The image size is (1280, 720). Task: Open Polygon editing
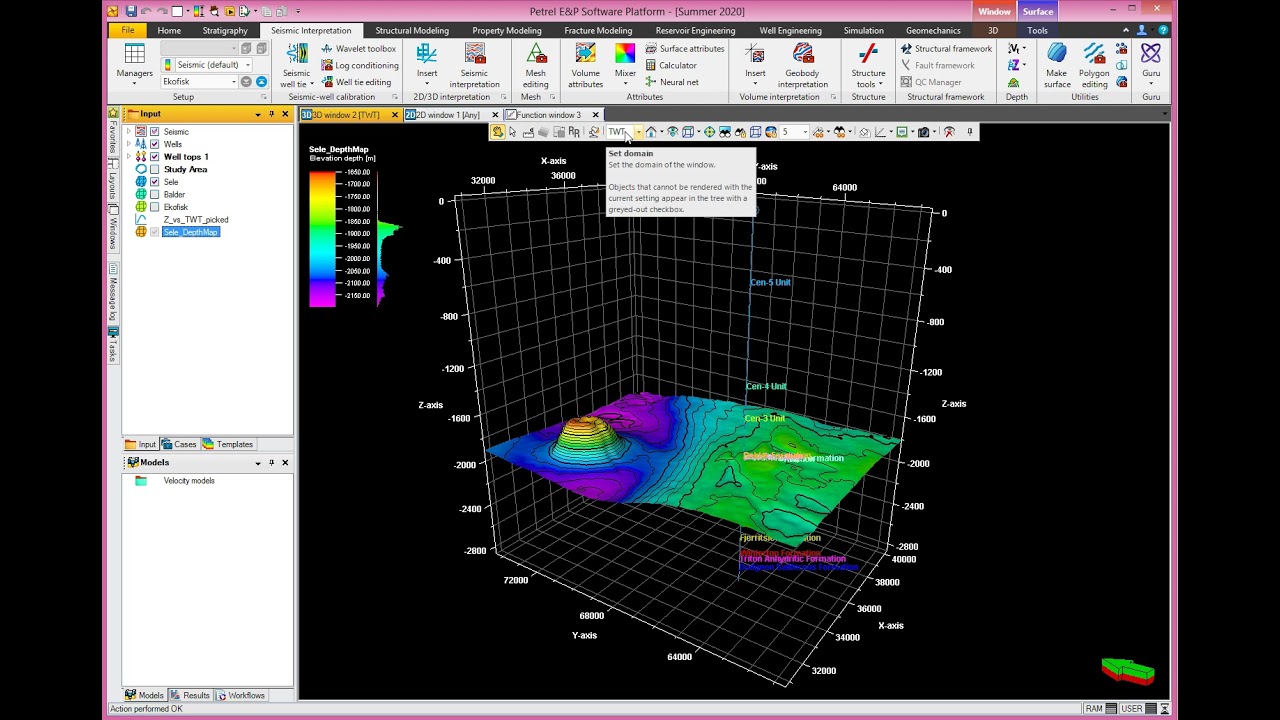click(1094, 66)
